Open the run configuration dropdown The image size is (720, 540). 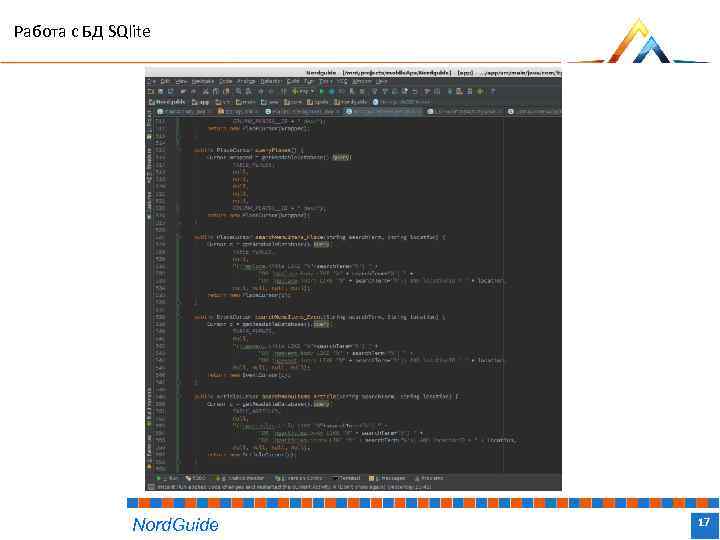click(x=302, y=91)
